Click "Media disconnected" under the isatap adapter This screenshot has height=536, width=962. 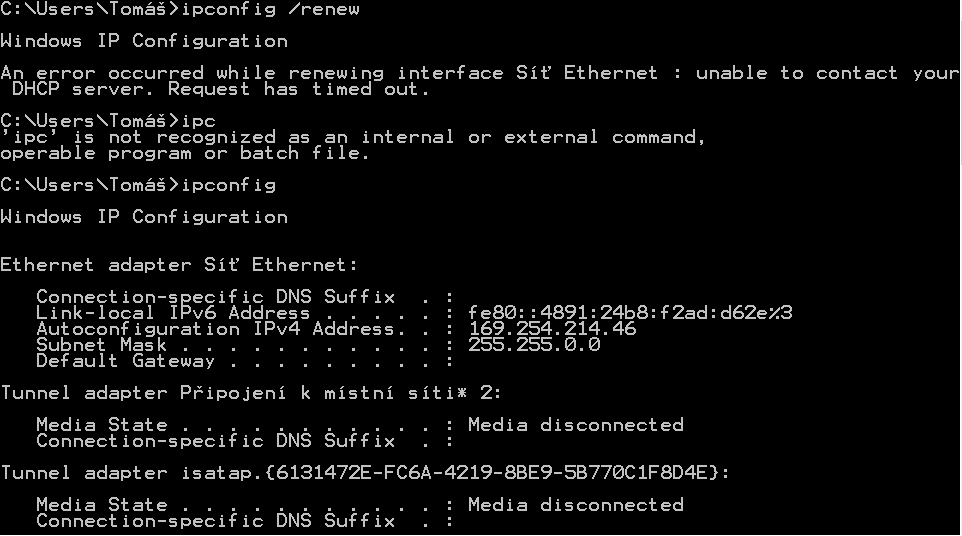click(x=576, y=505)
